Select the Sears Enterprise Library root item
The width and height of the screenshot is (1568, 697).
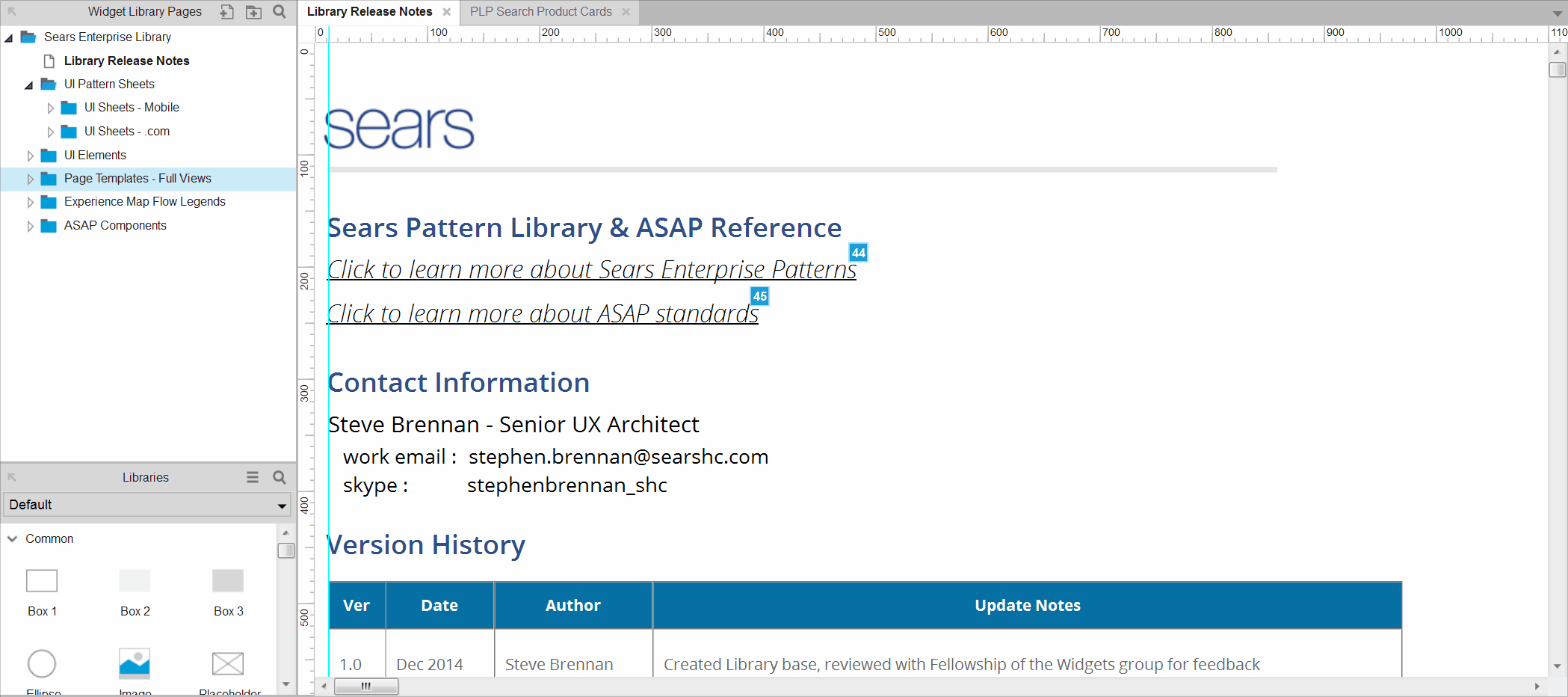click(108, 37)
